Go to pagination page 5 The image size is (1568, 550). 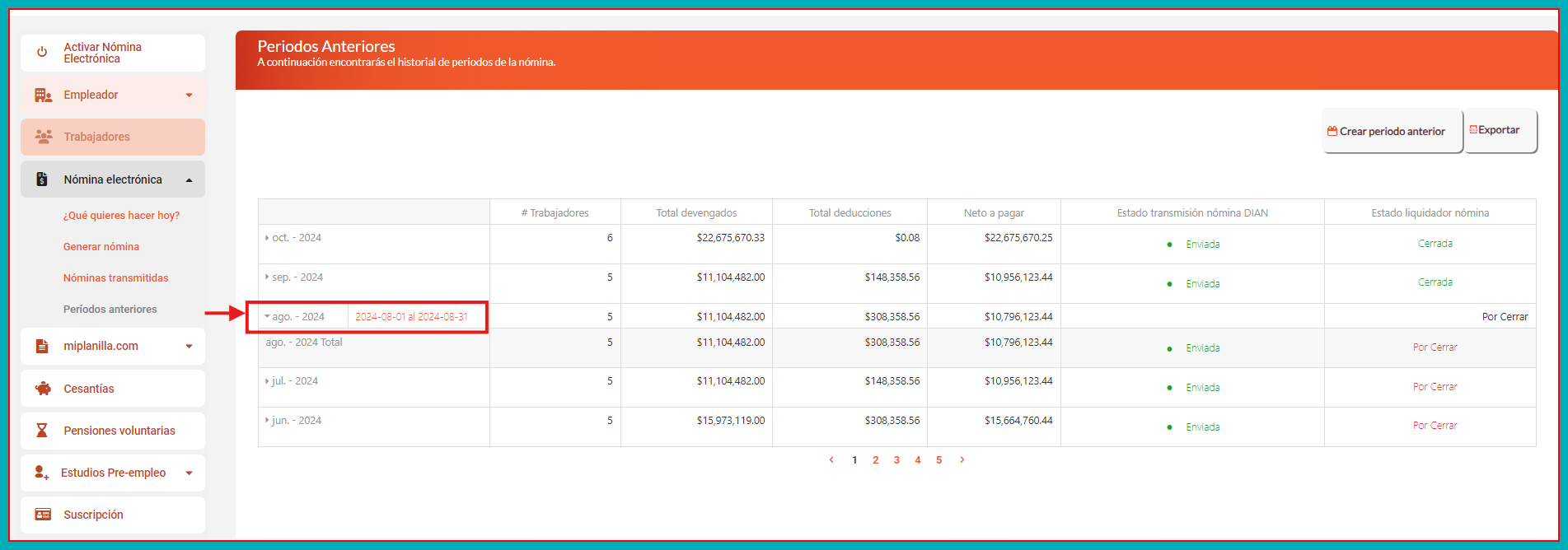pyautogui.click(x=938, y=460)
